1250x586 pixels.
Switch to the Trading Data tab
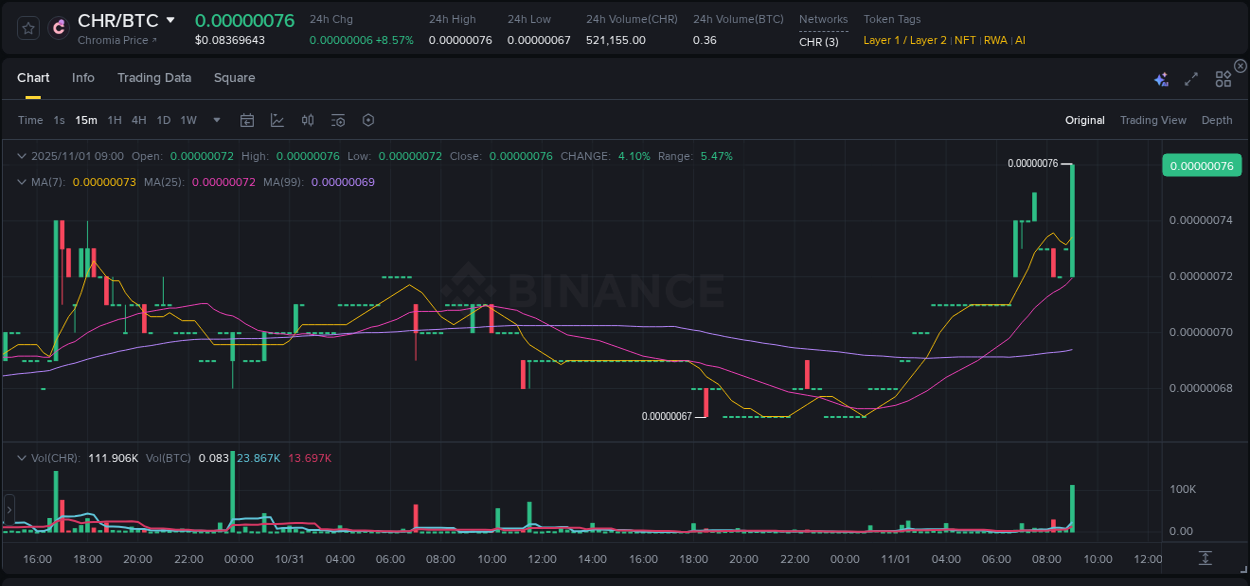(154, 78)
